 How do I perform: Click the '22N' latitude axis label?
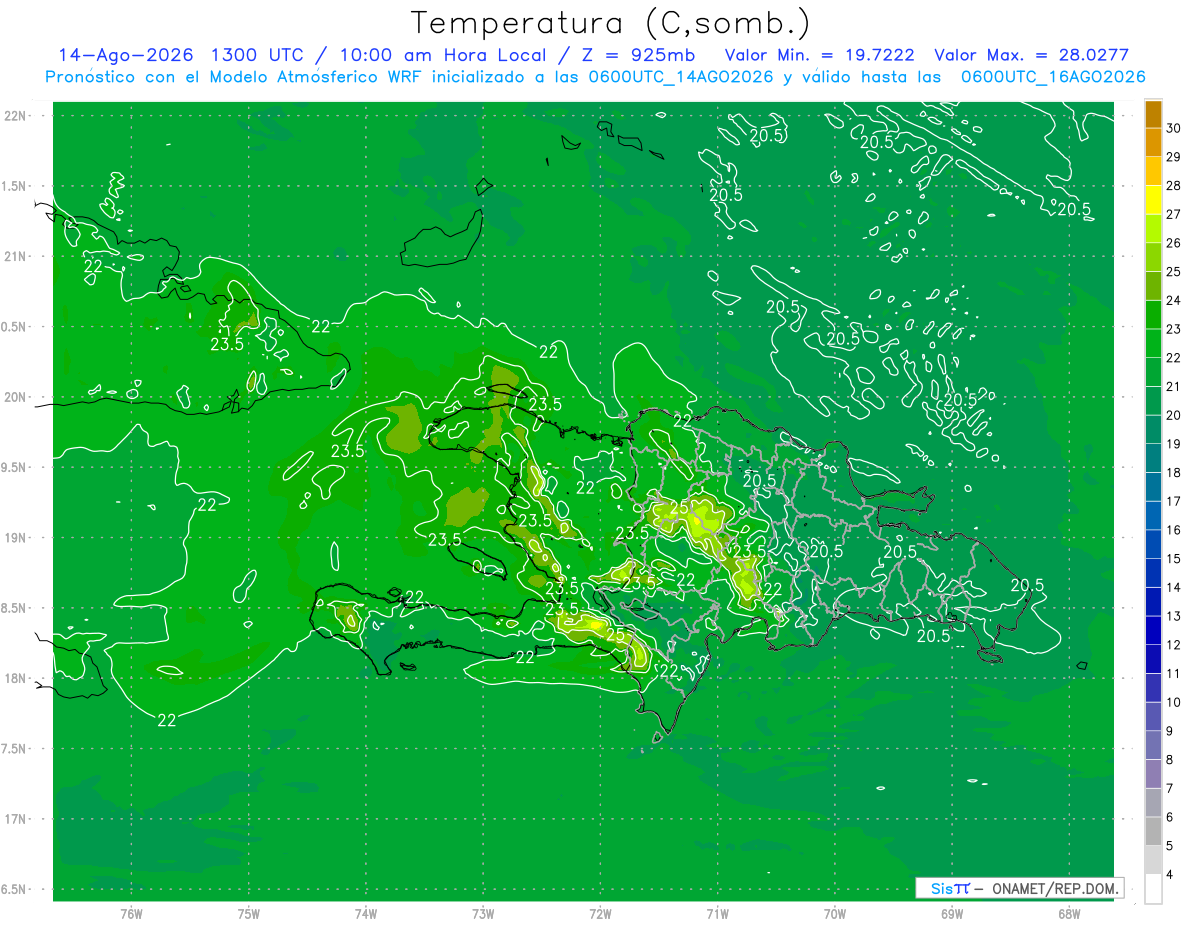[15, 116]
